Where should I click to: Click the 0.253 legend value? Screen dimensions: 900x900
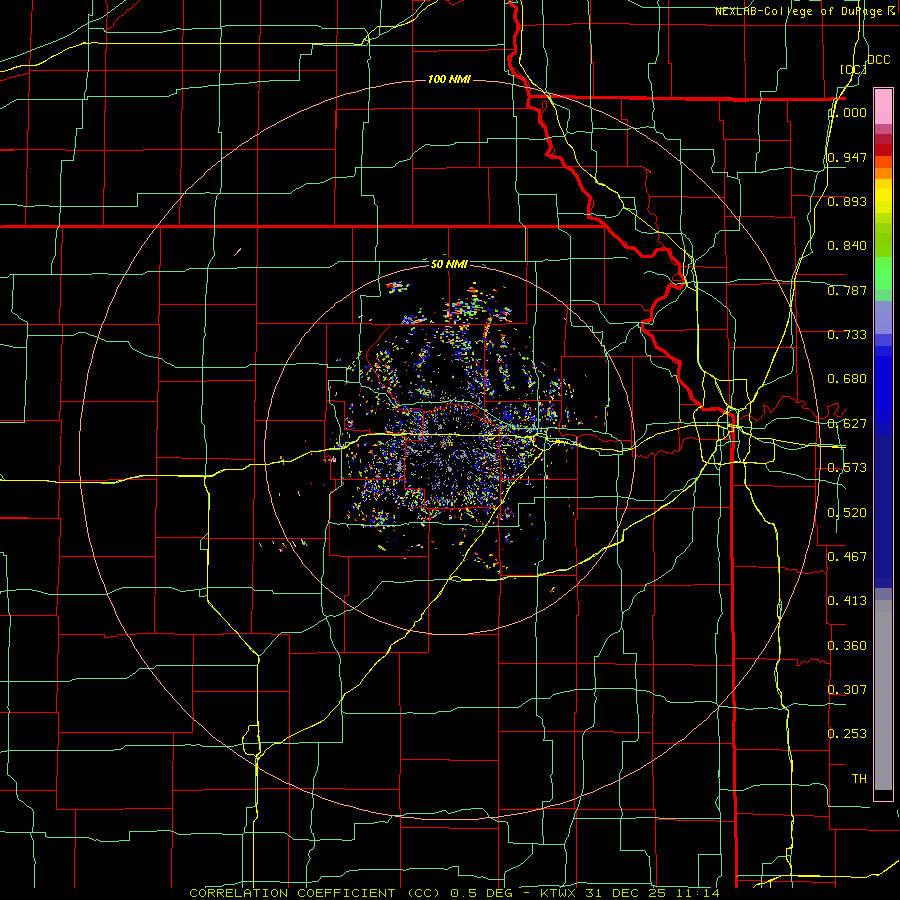(x=847, y=734)
